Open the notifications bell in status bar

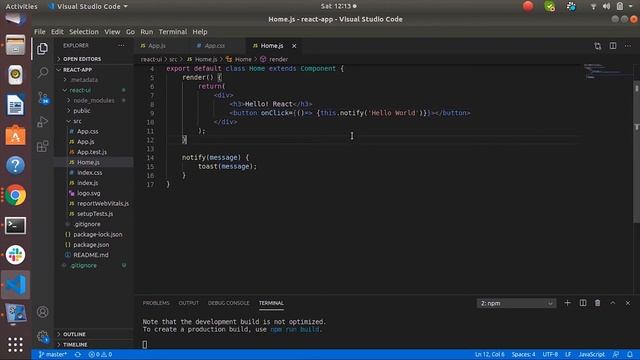630,354
